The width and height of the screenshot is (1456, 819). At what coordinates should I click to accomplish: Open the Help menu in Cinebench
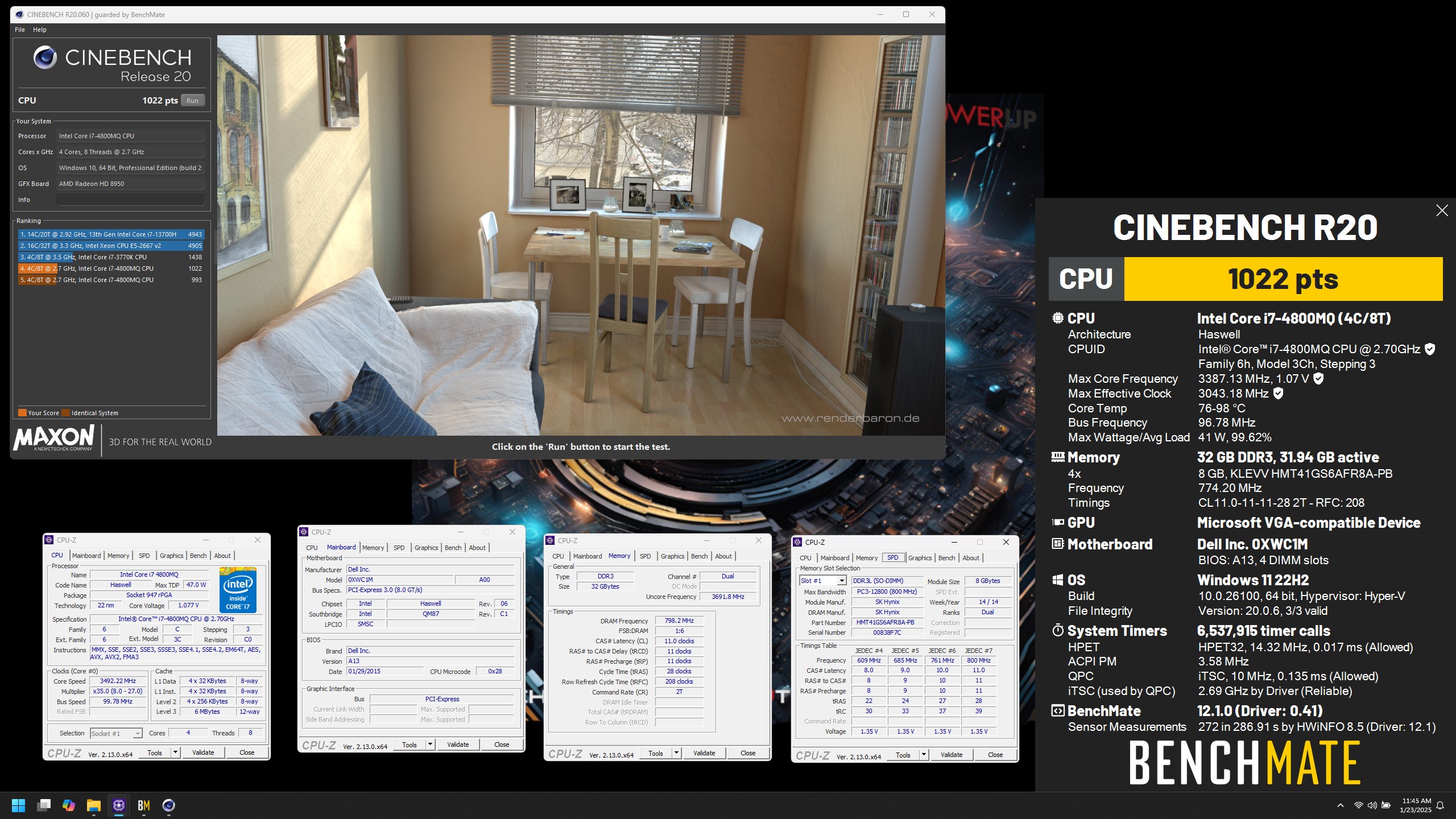coord(40,30)
